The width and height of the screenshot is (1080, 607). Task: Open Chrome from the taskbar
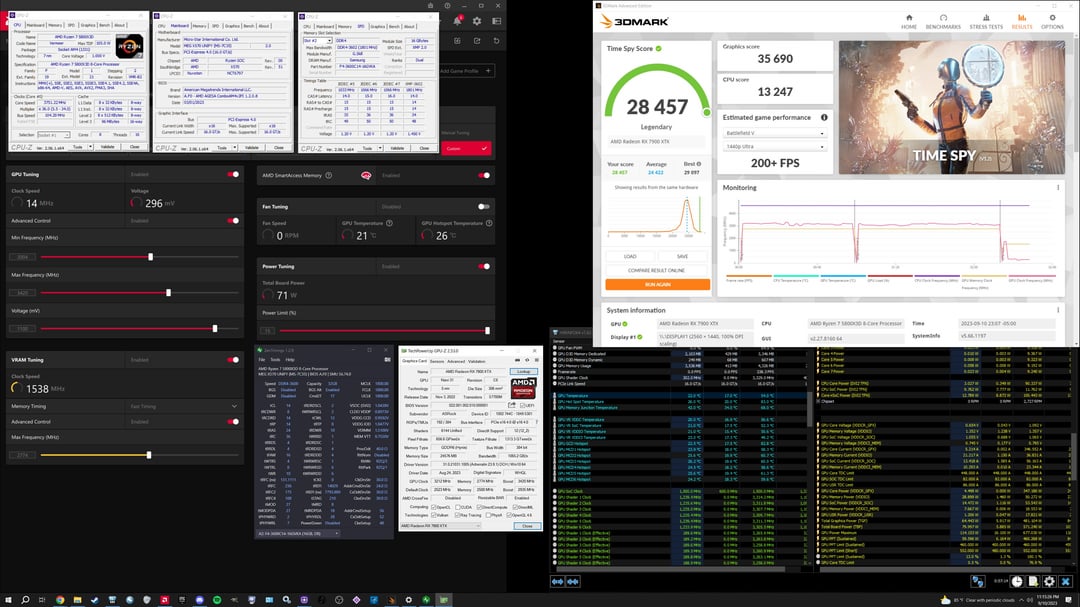60,600
